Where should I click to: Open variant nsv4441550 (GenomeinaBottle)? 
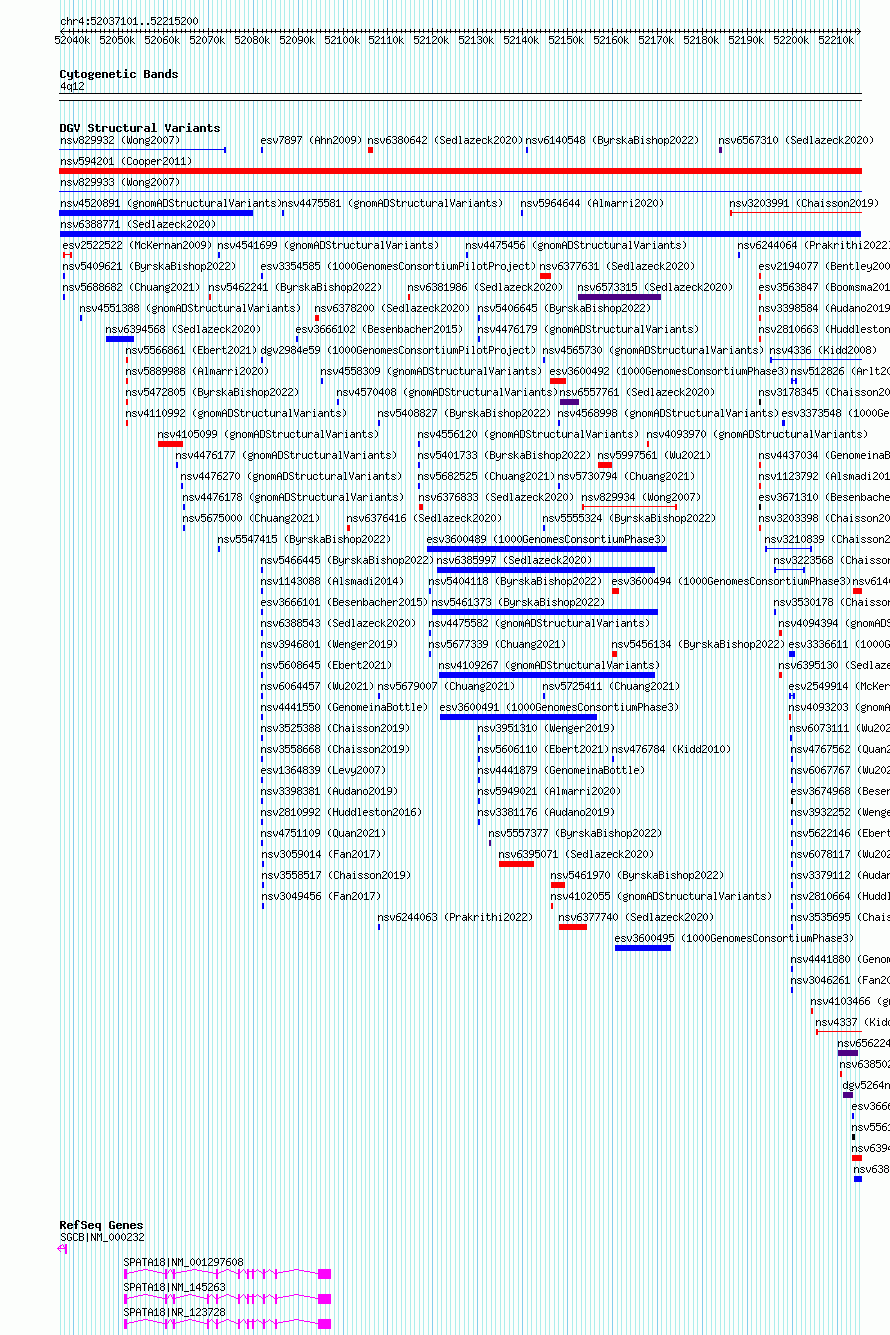(344, 707)
